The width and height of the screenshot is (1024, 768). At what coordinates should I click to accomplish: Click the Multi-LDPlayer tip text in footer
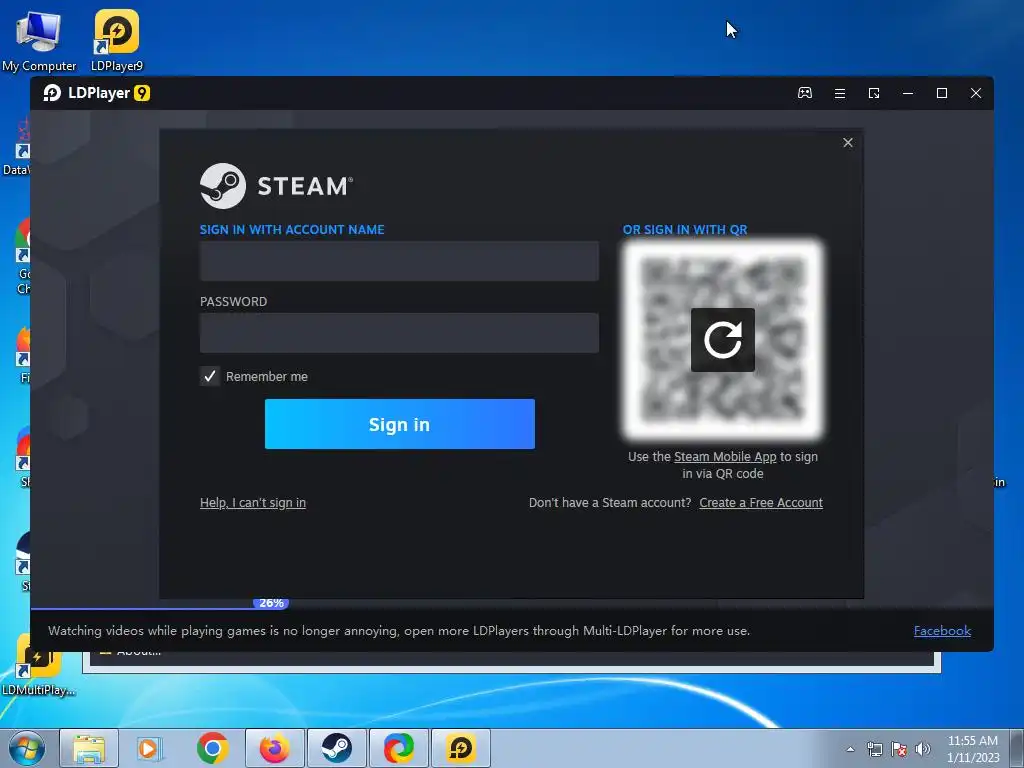click(x=399, y=631)
